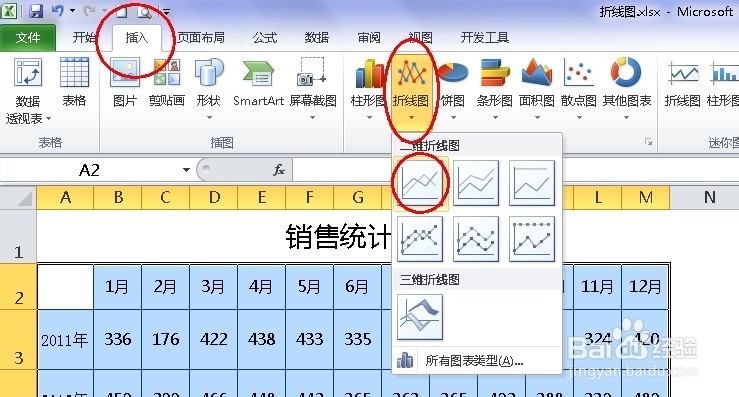Switch to the 页面布局 tab

click(201, 38)
